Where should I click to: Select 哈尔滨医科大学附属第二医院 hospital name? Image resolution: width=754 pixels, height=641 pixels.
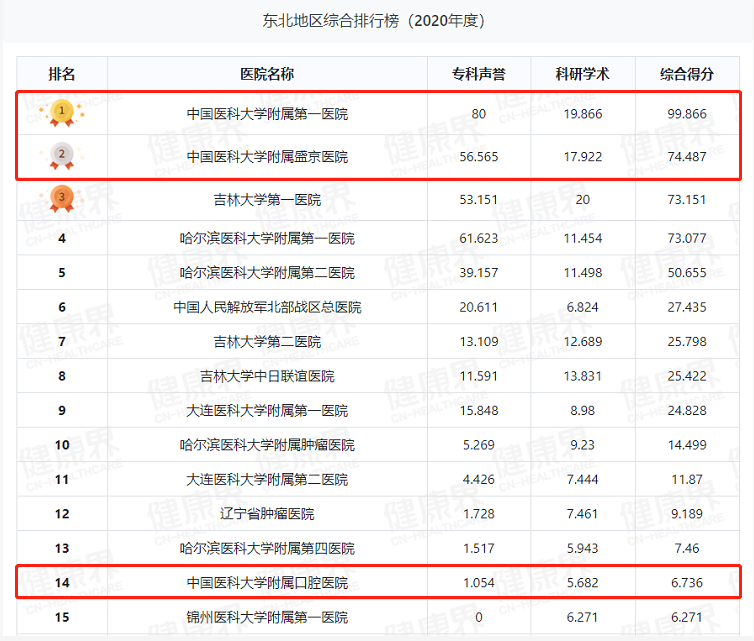(267, 273)
